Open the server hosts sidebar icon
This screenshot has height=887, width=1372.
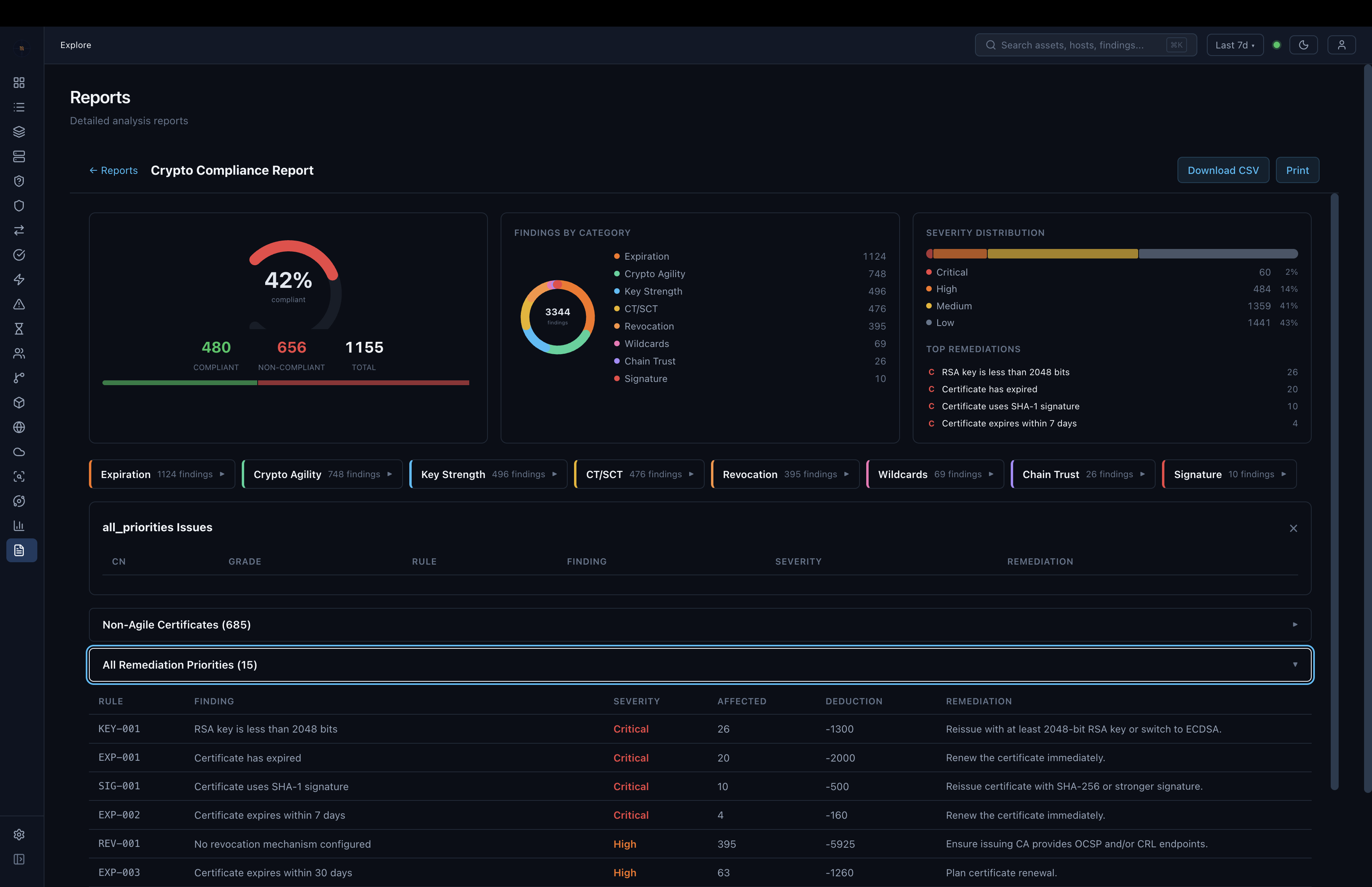pos(19,157)
